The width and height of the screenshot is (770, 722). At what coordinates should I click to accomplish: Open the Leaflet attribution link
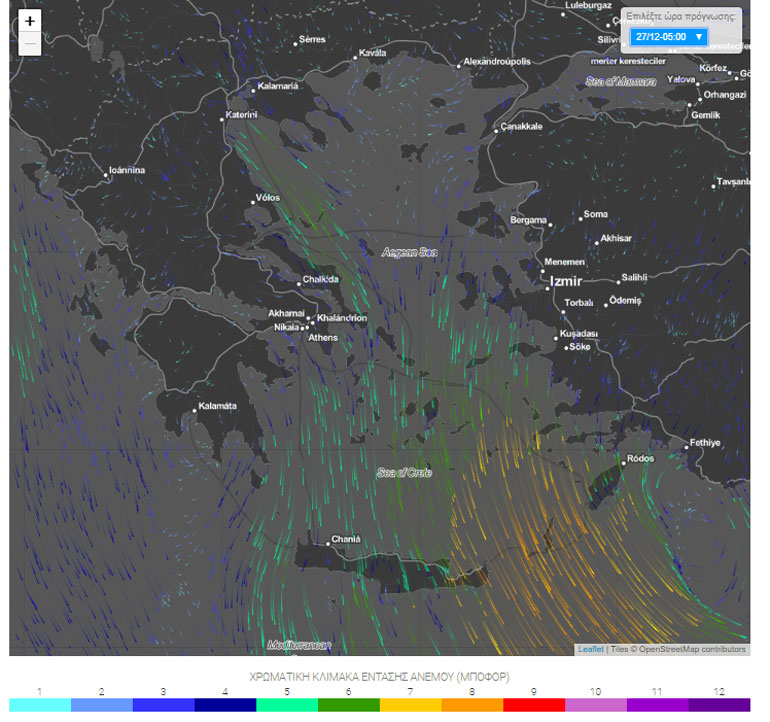(x=590, y=649)
